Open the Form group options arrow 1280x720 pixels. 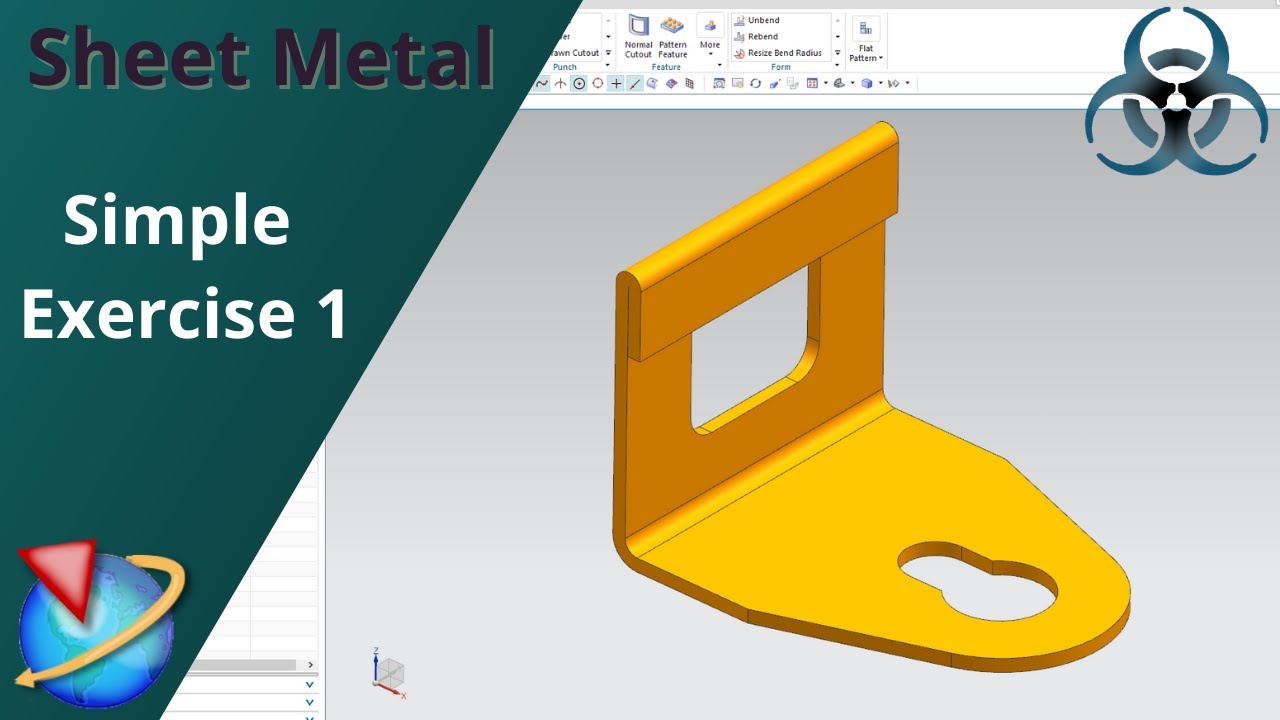coord(838,66)
